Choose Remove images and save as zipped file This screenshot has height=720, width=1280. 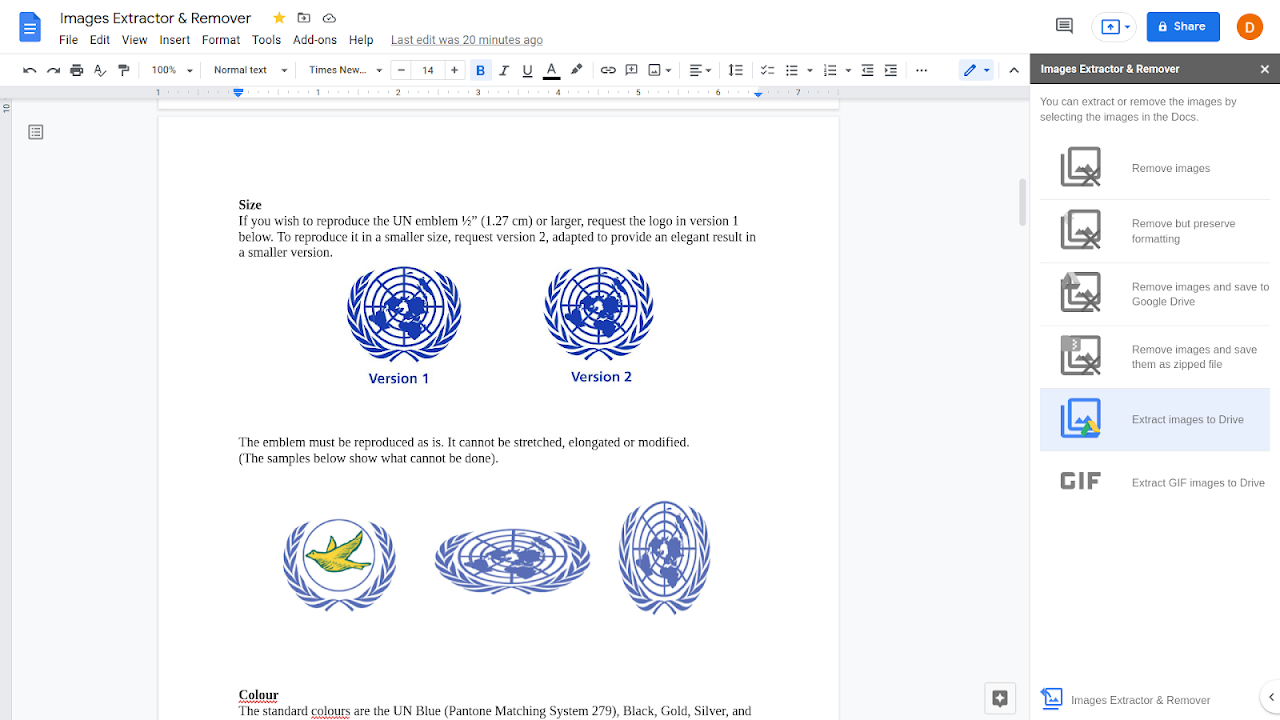pyautogui.click(x=1155, y=357)
